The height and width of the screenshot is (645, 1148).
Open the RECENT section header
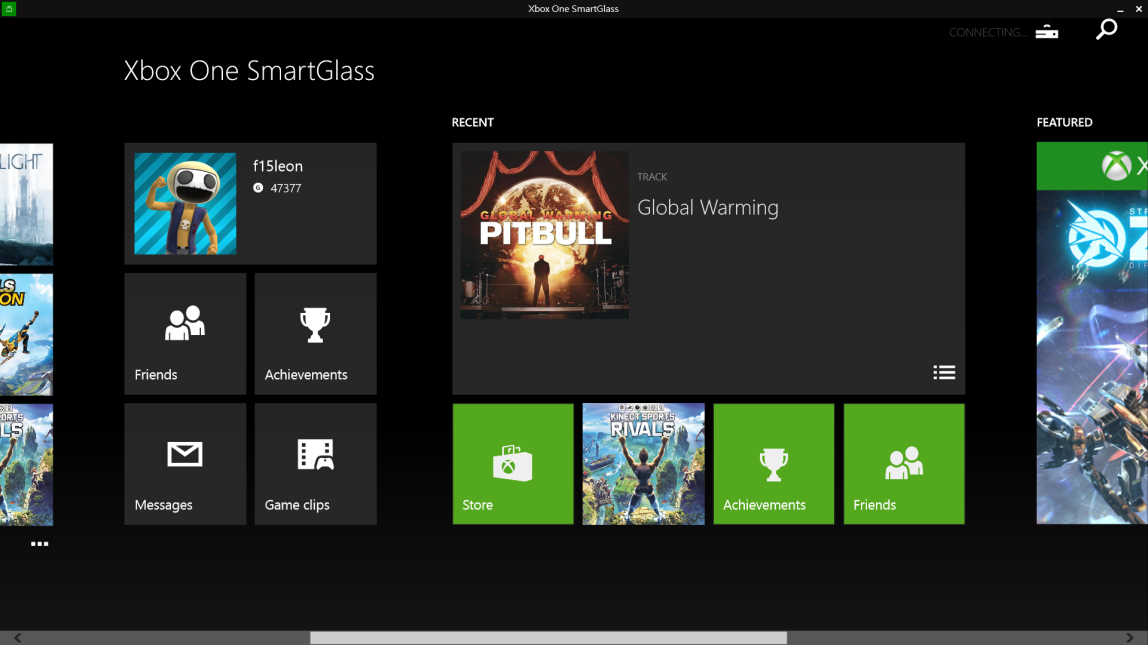click(x=472, y=122)
